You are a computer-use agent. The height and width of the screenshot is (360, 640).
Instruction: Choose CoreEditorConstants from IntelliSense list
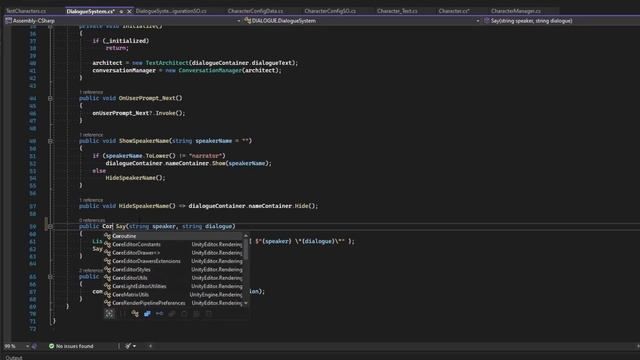click(173, 244)
